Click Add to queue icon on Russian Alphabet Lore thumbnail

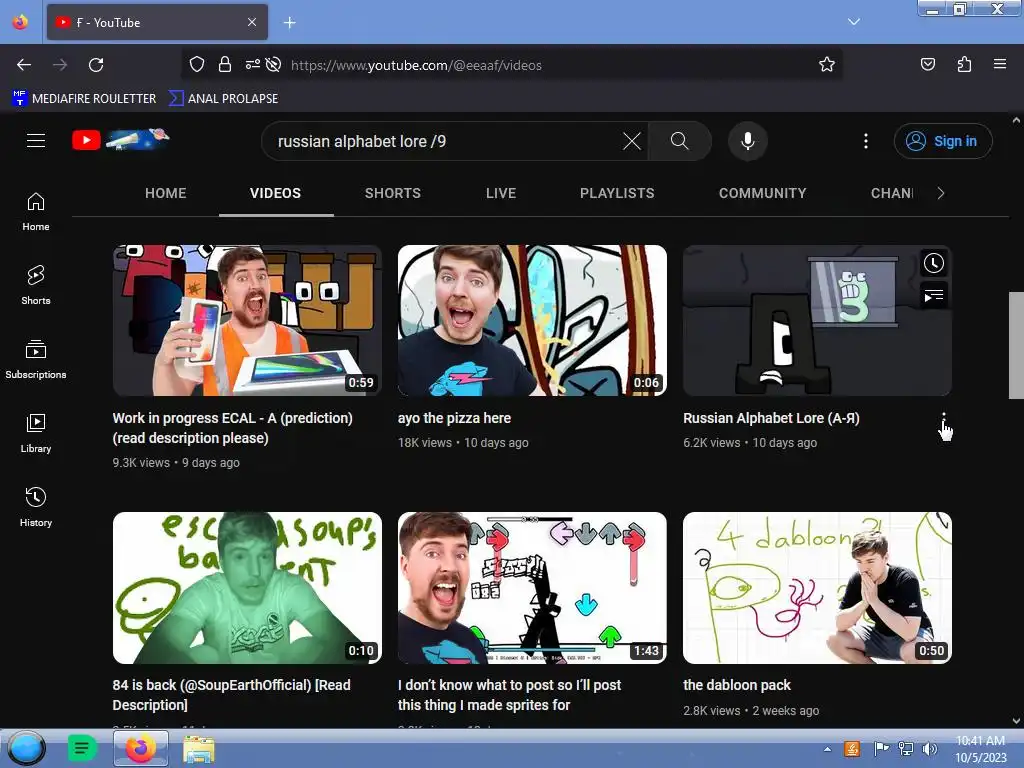(934, 296)
